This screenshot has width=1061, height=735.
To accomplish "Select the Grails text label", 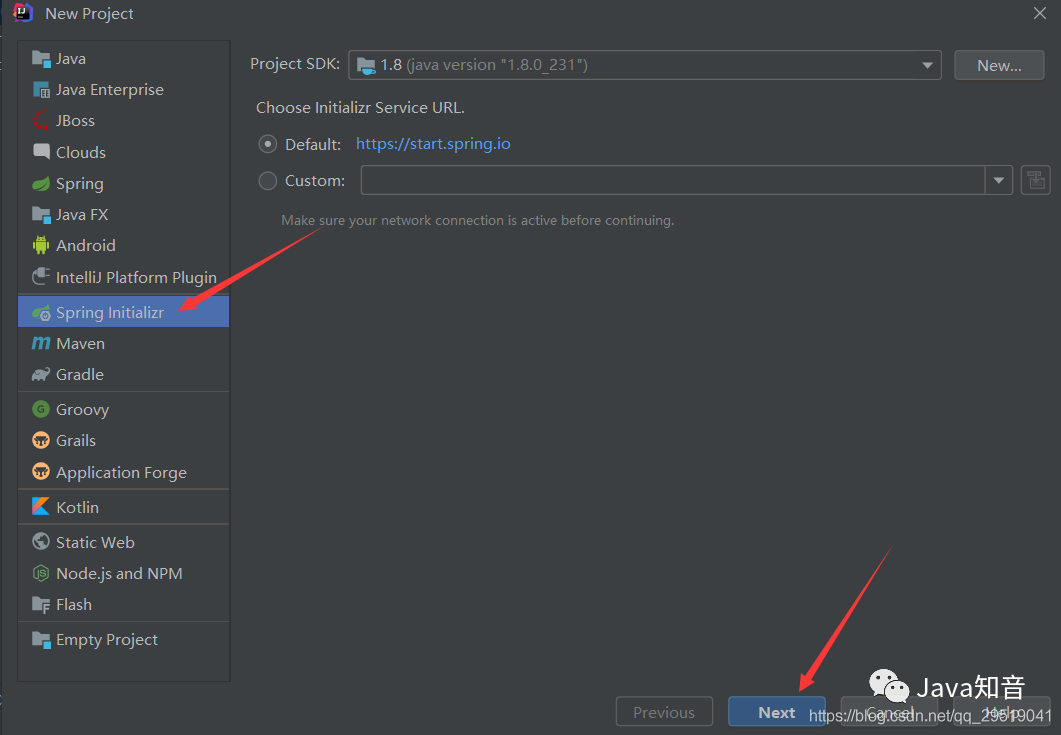I will (76, 441).
